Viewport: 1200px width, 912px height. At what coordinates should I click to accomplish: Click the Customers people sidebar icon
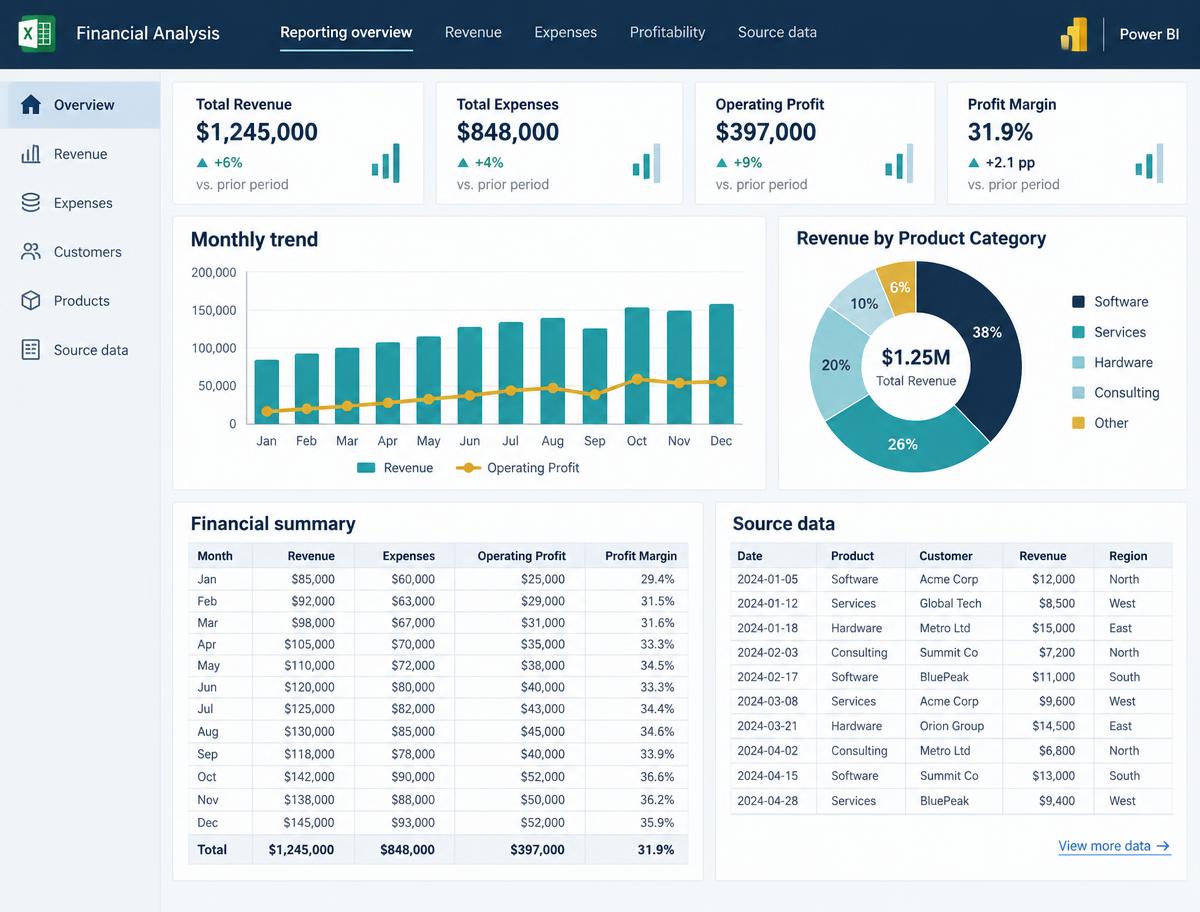[x=31, y=252]
